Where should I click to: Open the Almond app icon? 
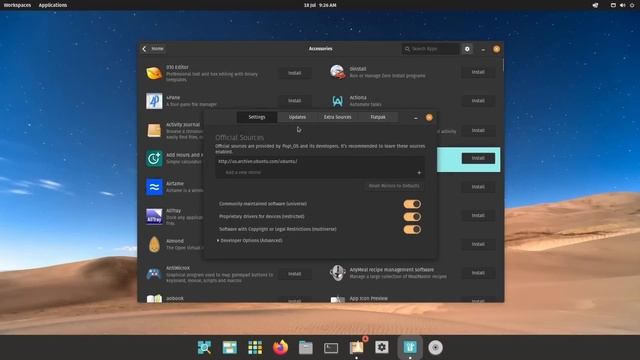154,244
